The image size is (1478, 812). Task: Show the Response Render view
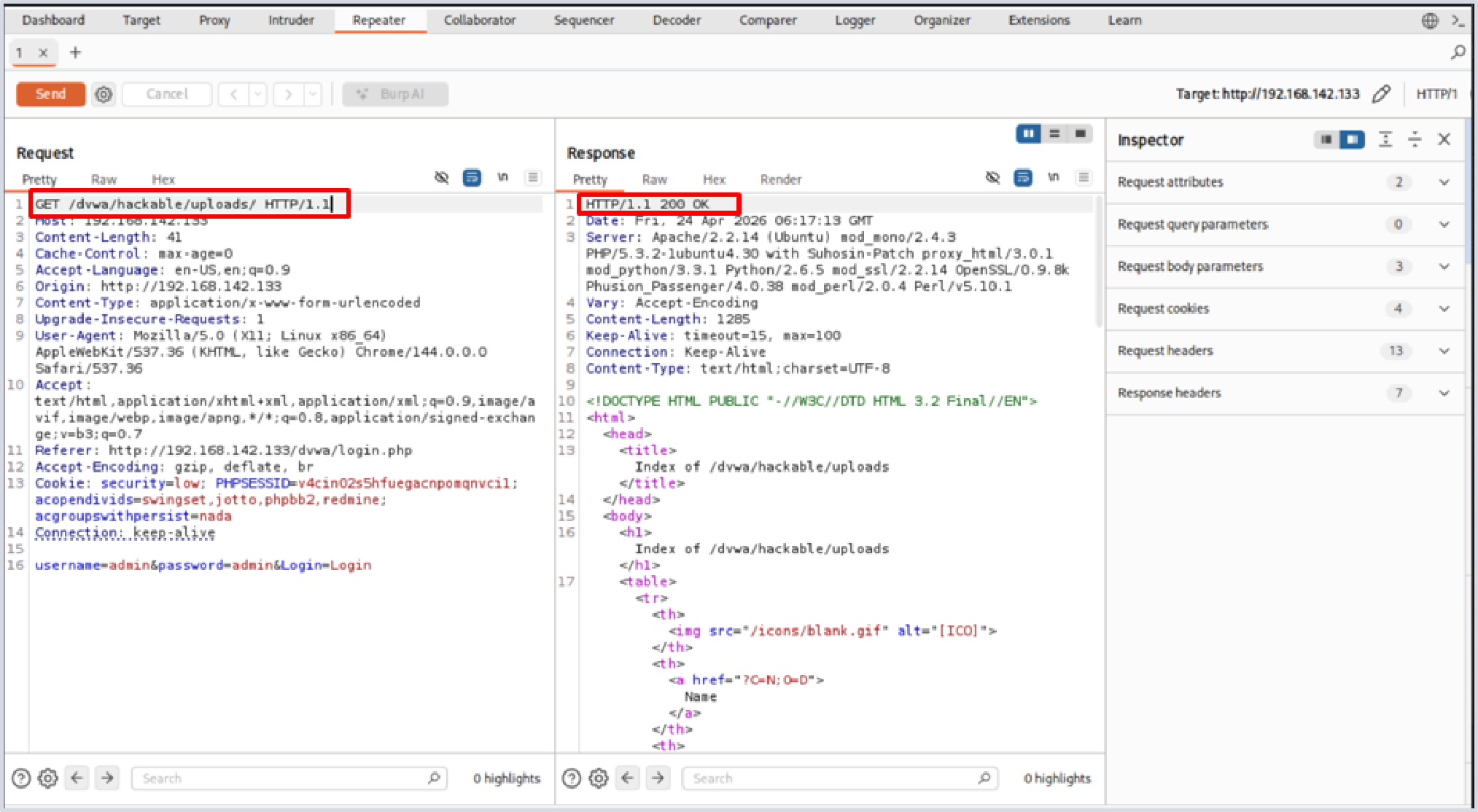point(781,179)
